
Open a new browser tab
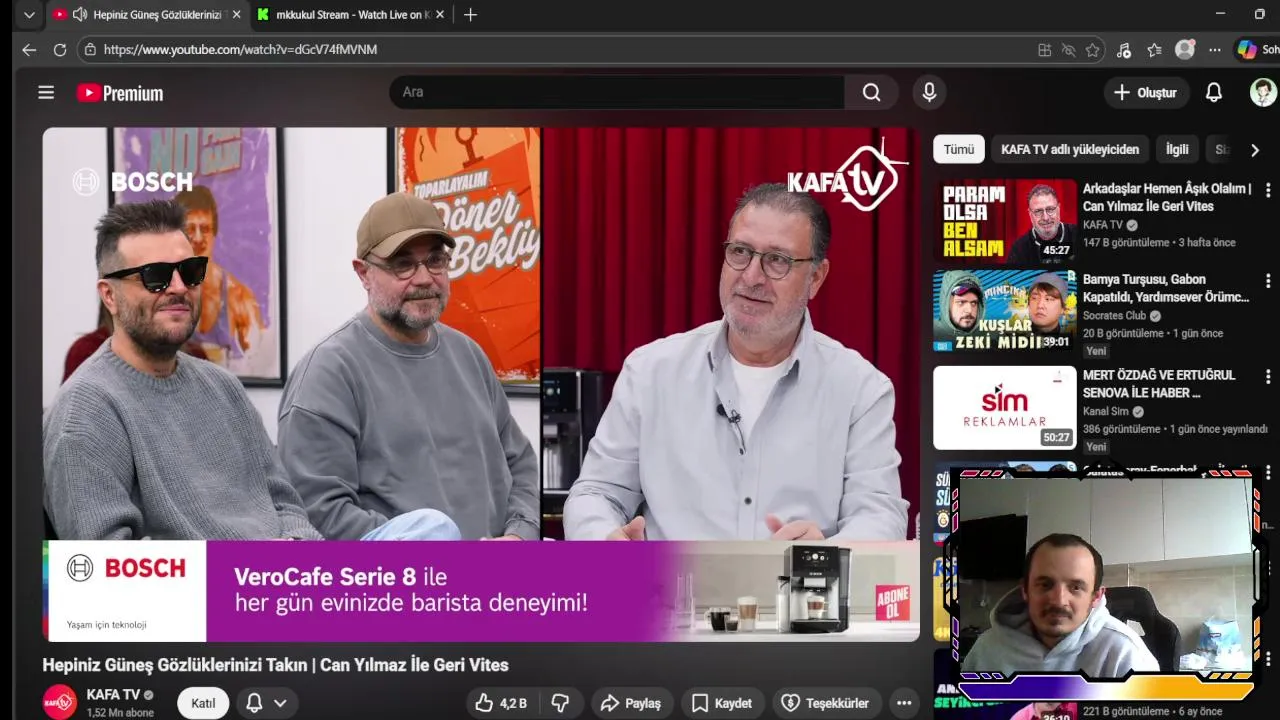click(470, 15)
